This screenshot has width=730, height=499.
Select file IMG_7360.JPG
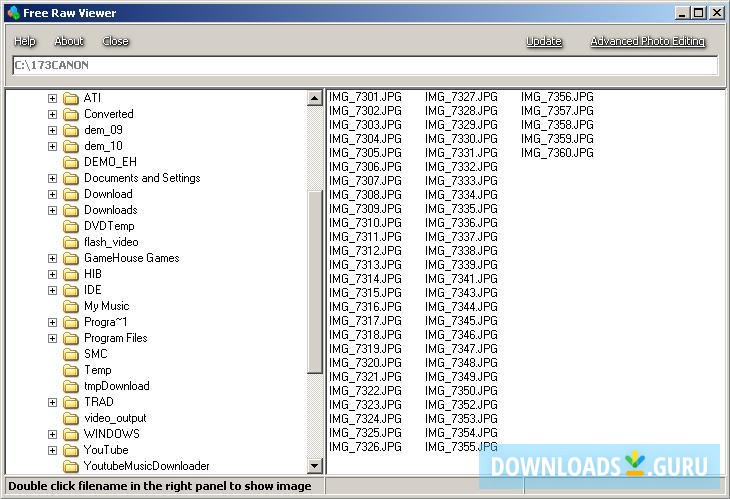[x=557, y=153]
